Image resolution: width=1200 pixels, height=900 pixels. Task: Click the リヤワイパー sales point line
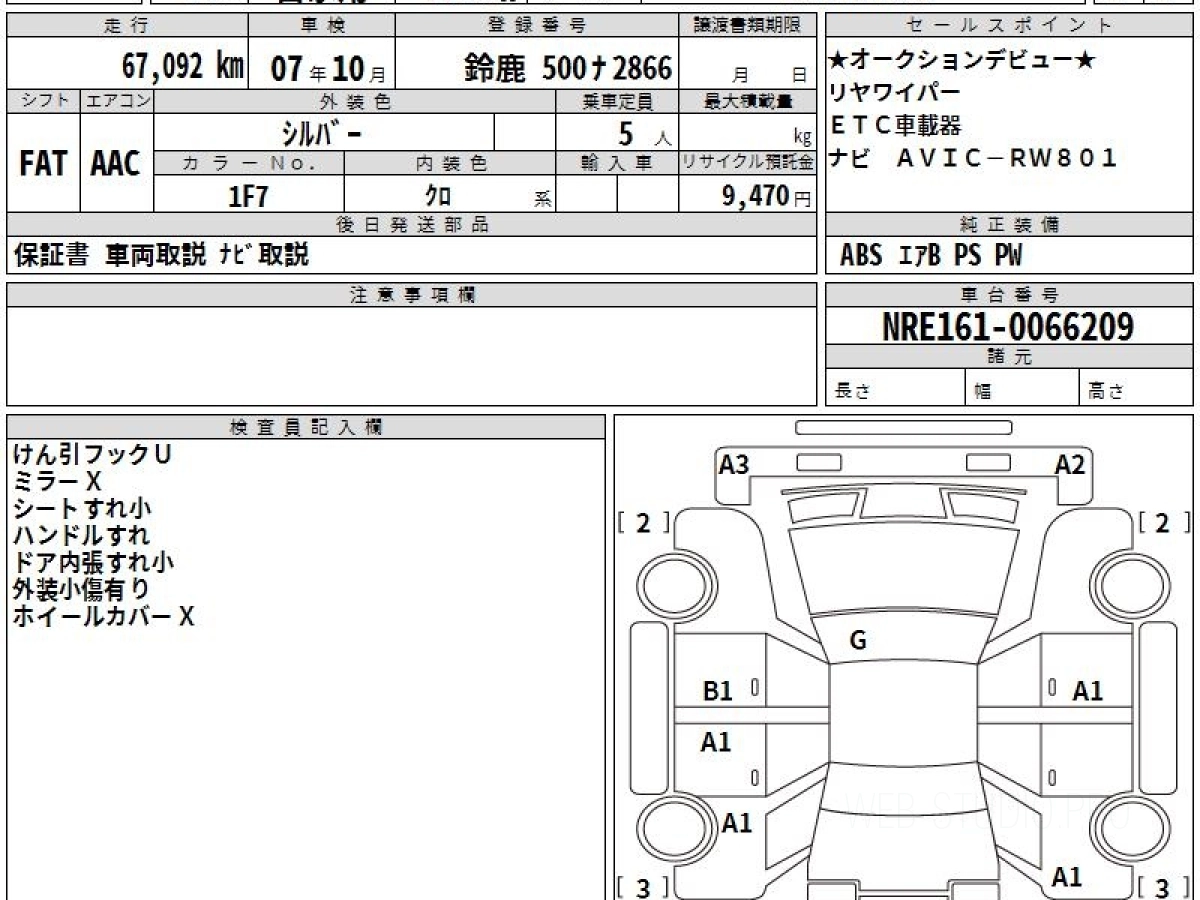pos(895,92)
